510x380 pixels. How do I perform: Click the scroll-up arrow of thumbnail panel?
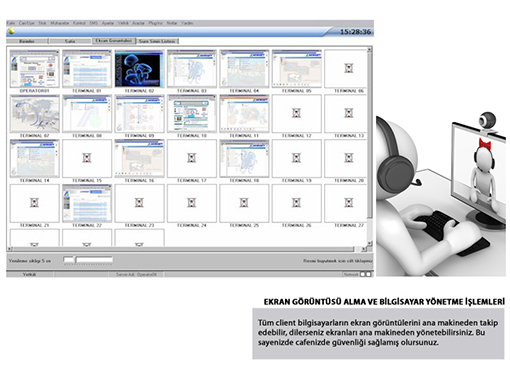point(369,49)
